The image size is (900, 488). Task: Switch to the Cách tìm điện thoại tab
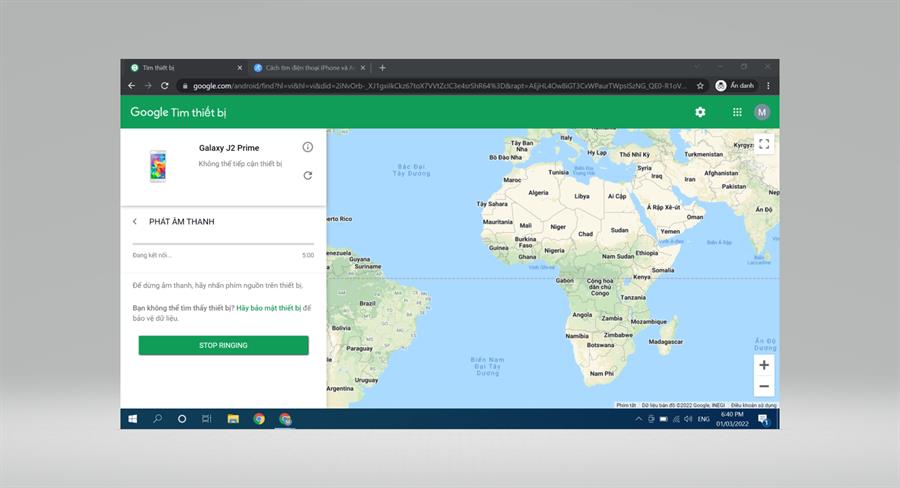[x=309, y=68]
